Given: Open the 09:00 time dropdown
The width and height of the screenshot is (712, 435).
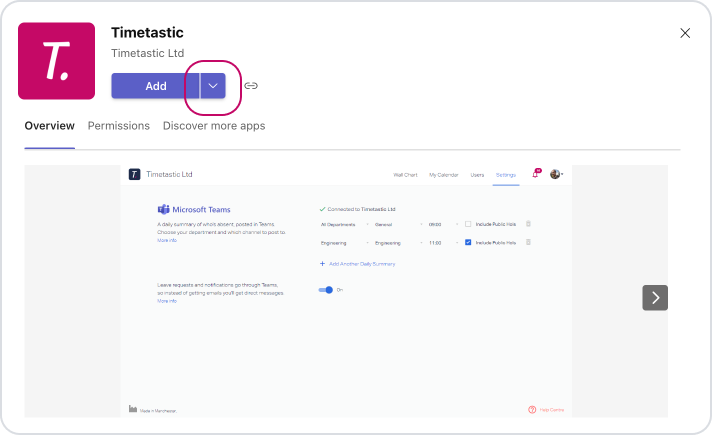Looking at the screenshot, I should click(x=444, y=224).
